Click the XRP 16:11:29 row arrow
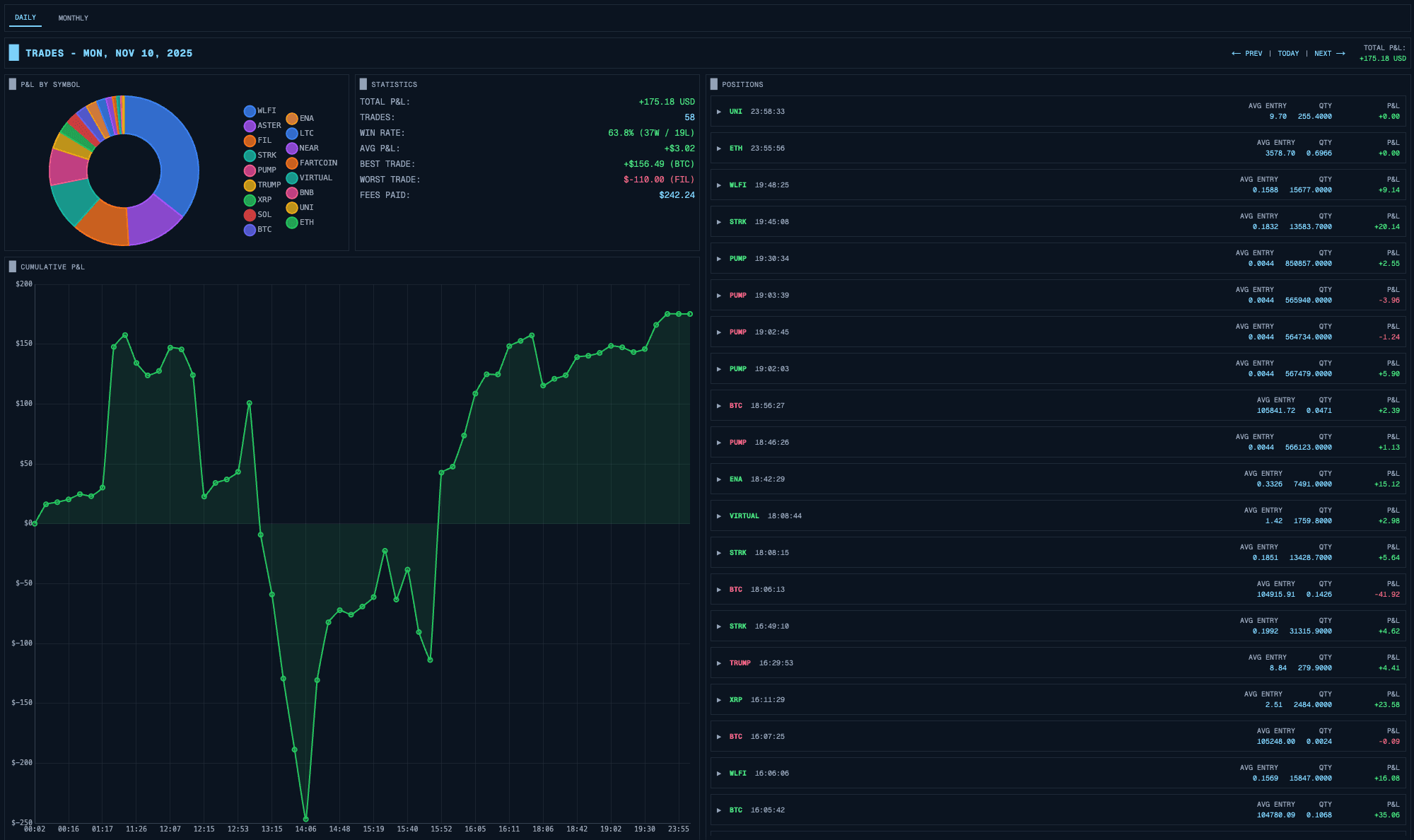This screenshot has height=840, width=1414. tap(719, 700)
